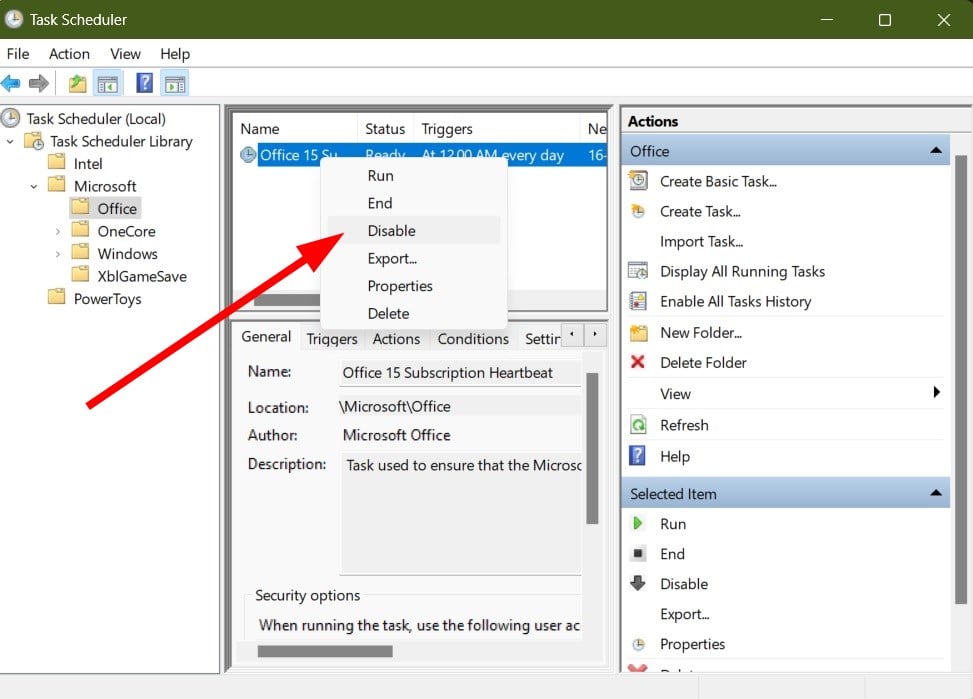Click the Display All Running Tasks icon
Viewport: 973px width, 699px height.
coord(638,271)
